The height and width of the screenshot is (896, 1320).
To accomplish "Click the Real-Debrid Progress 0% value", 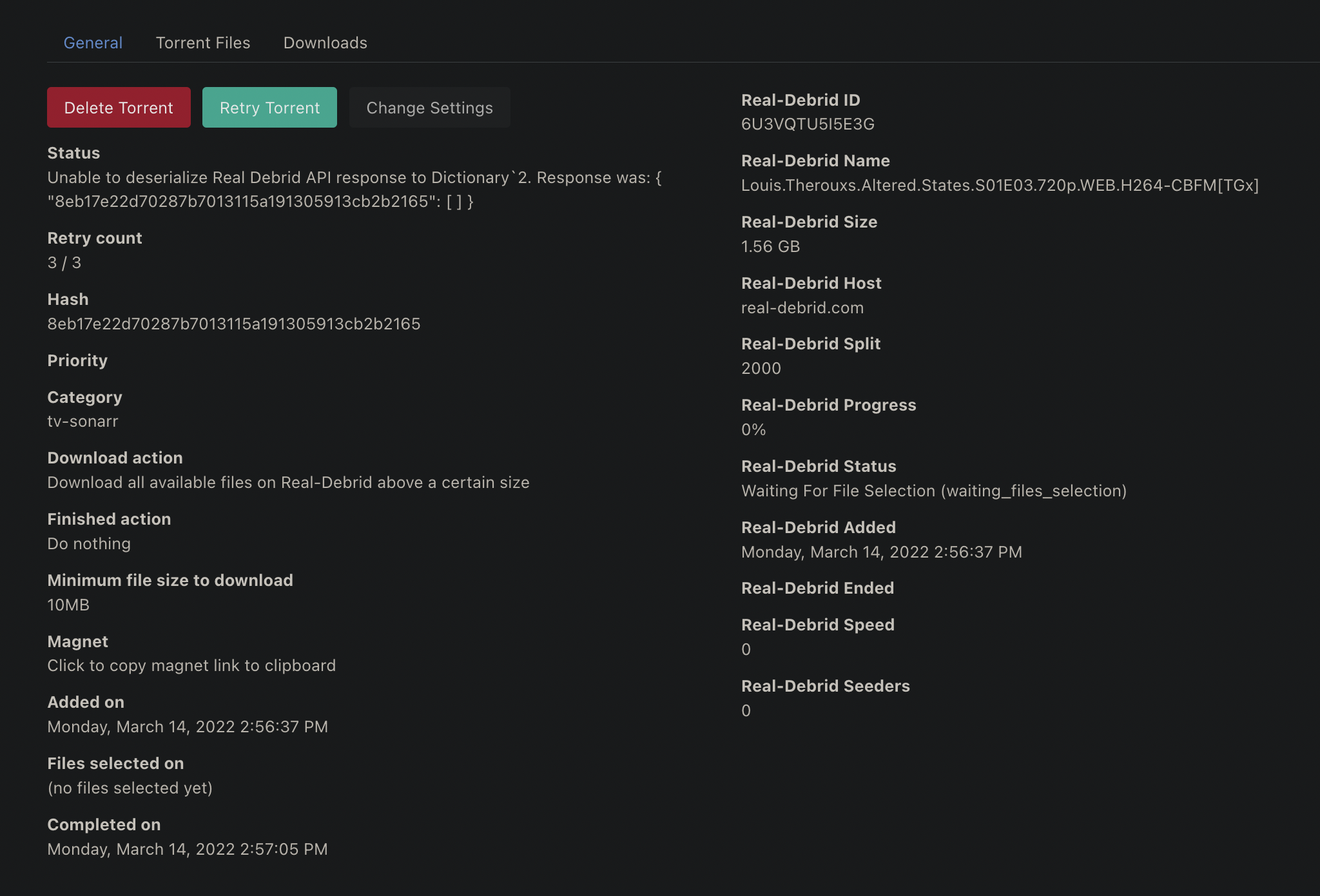I will click(x=753, y=429).
